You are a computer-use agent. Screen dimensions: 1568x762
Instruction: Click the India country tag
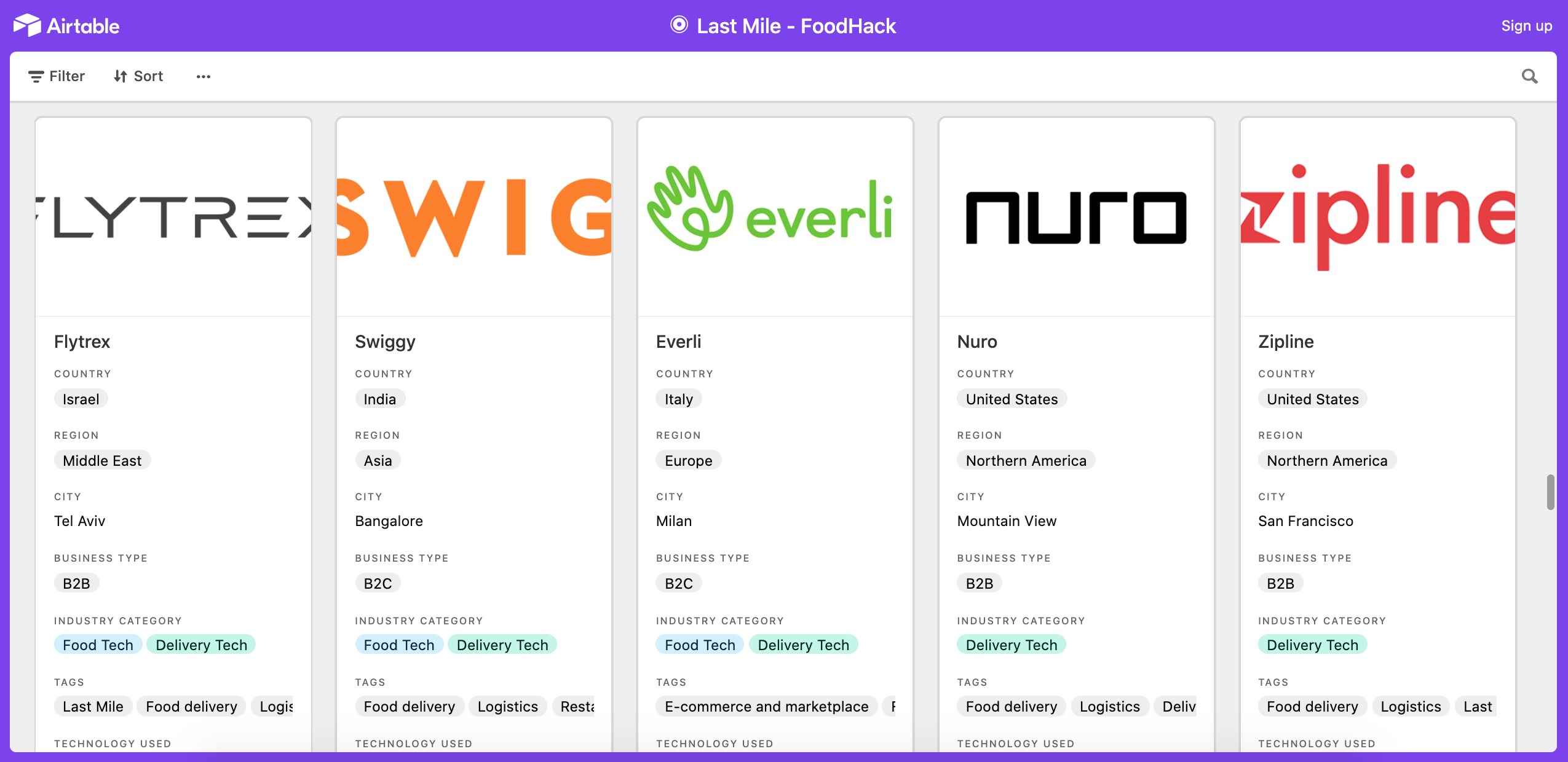(379, 399)
